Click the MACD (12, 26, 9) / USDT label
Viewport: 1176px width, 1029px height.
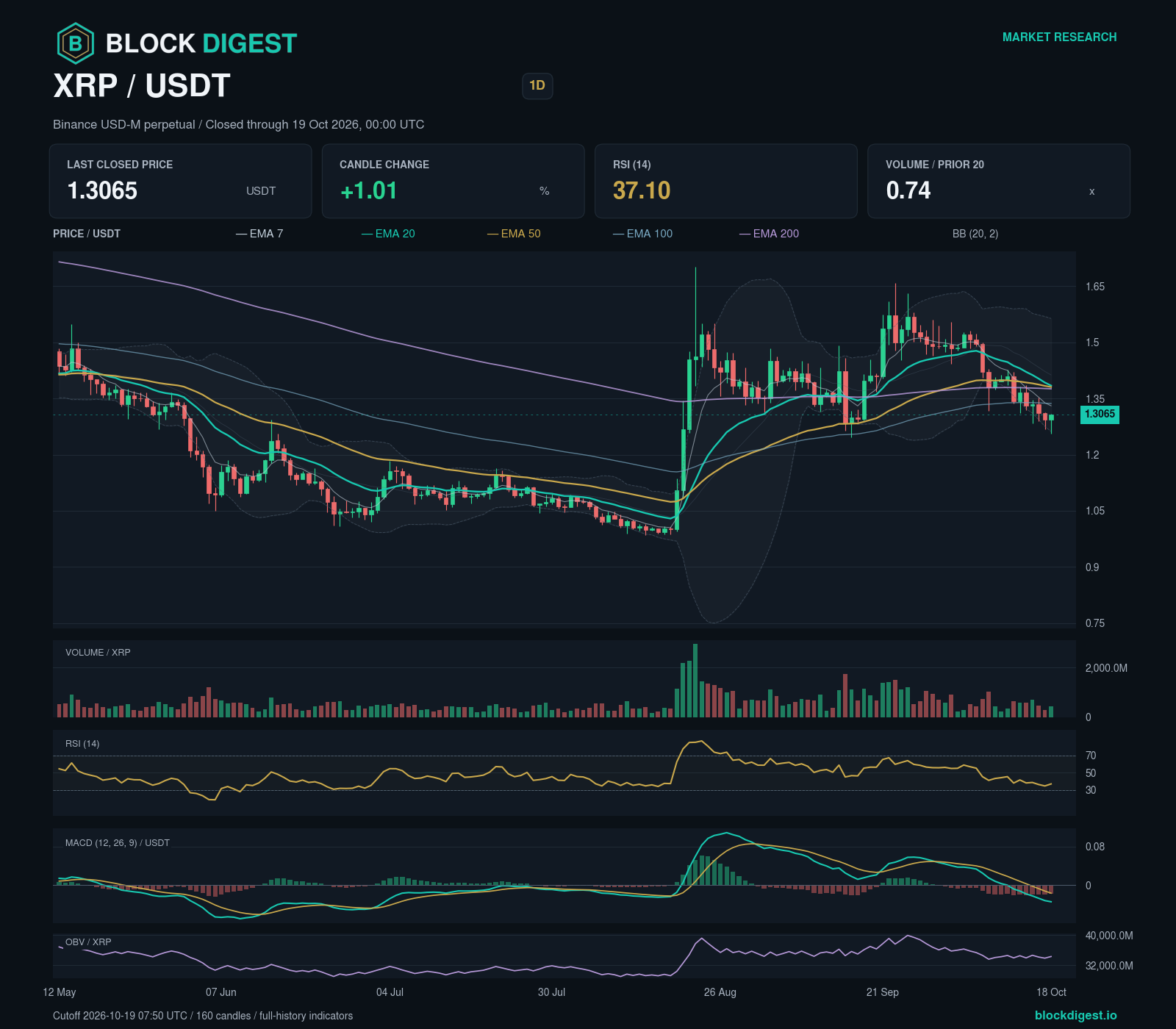118,843
